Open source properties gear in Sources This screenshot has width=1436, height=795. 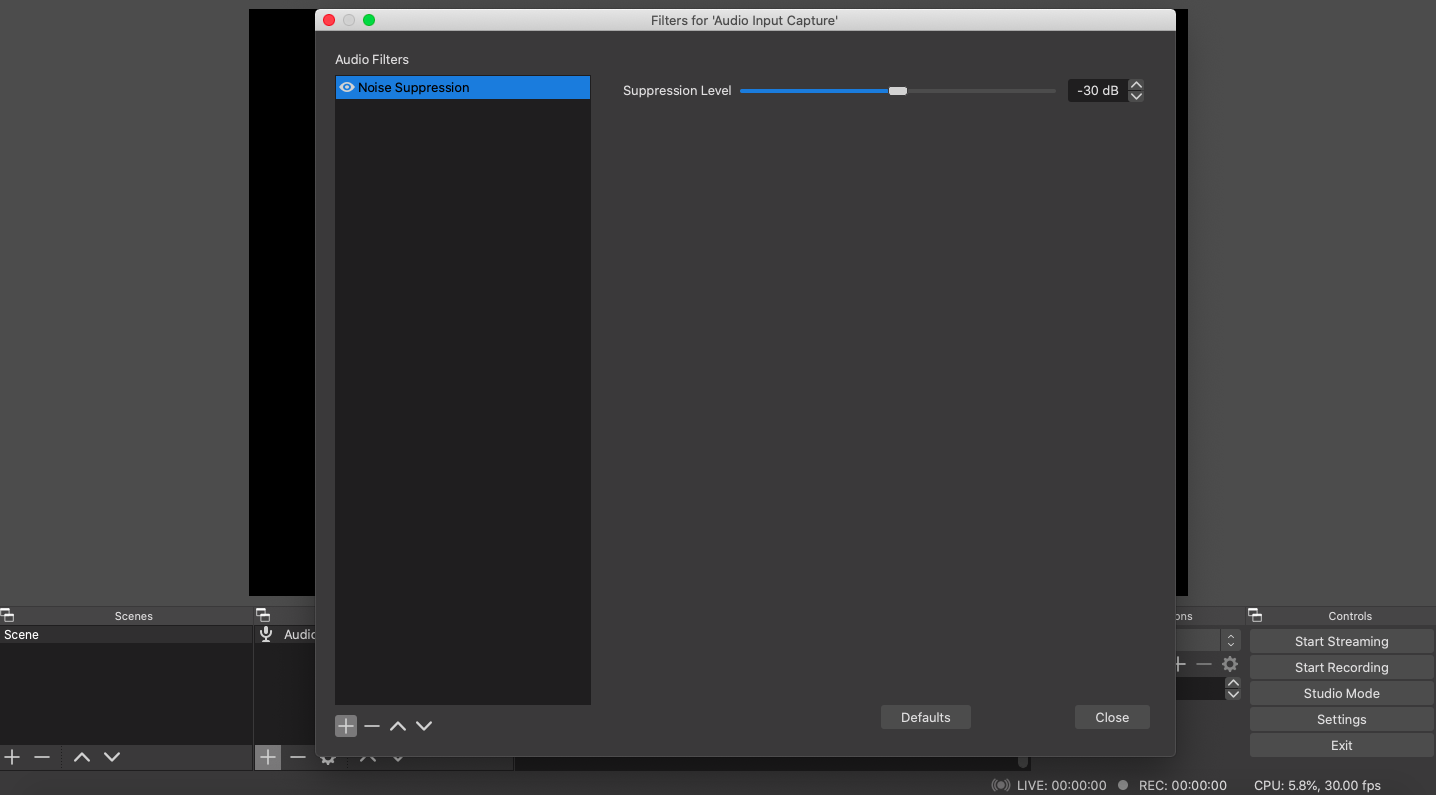327,760
